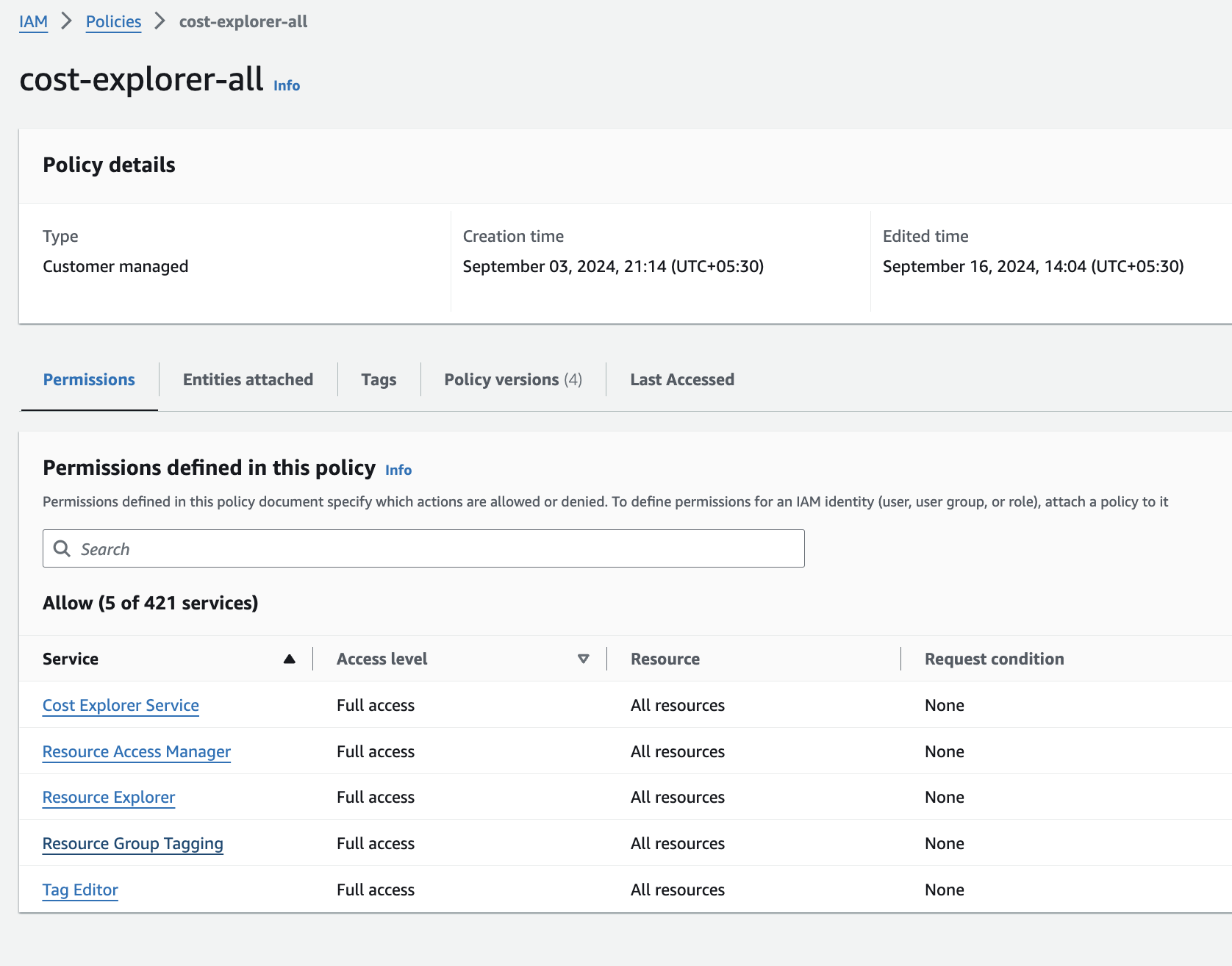Click Info beside Permissions defined in this policy
Image resolution: width=1232 pixels, height=966 pixels.
398,470
